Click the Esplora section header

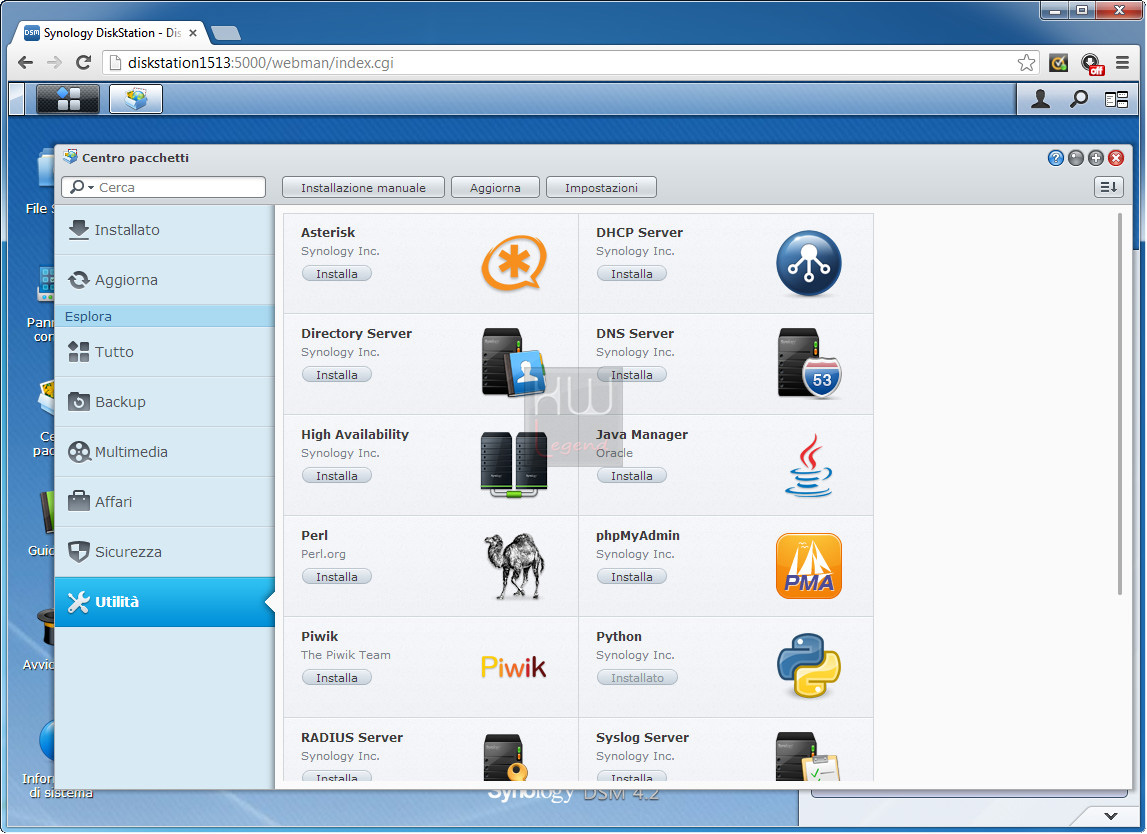coord(165,316)
